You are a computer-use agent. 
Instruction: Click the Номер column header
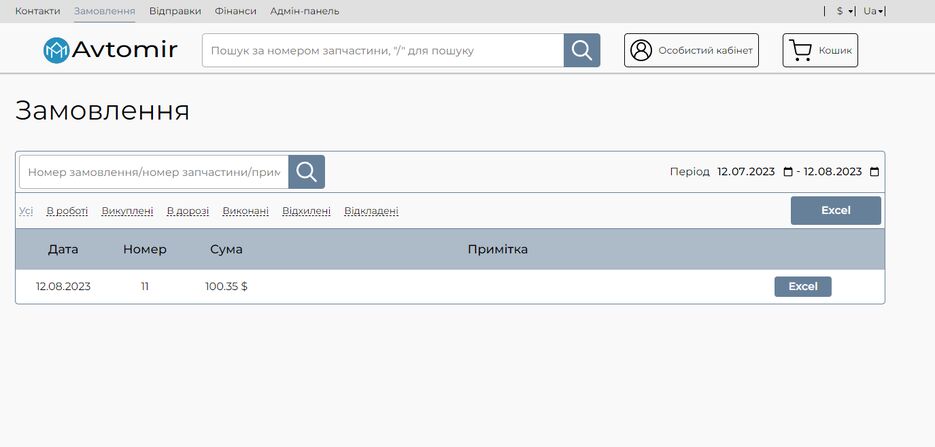(145, 249)
